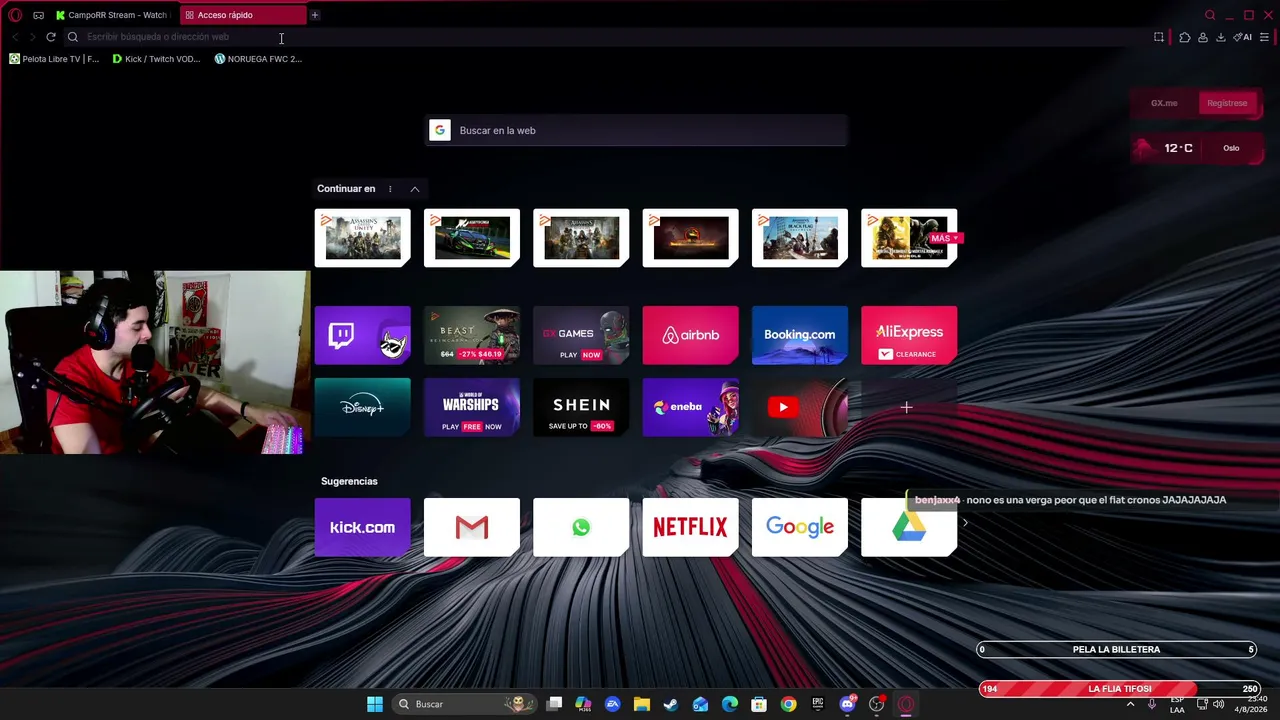Image resolution: width=1280 pixels, height=720 pixels.
Task: Focus the address bar field
Action: tap(610, 37)
